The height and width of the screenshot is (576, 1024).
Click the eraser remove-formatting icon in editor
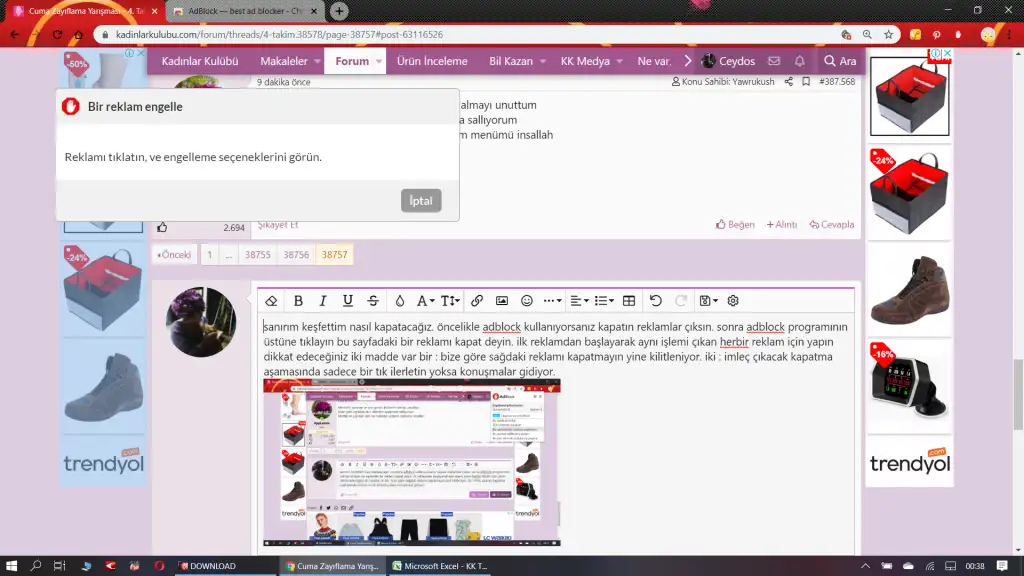tap(271, 301)
